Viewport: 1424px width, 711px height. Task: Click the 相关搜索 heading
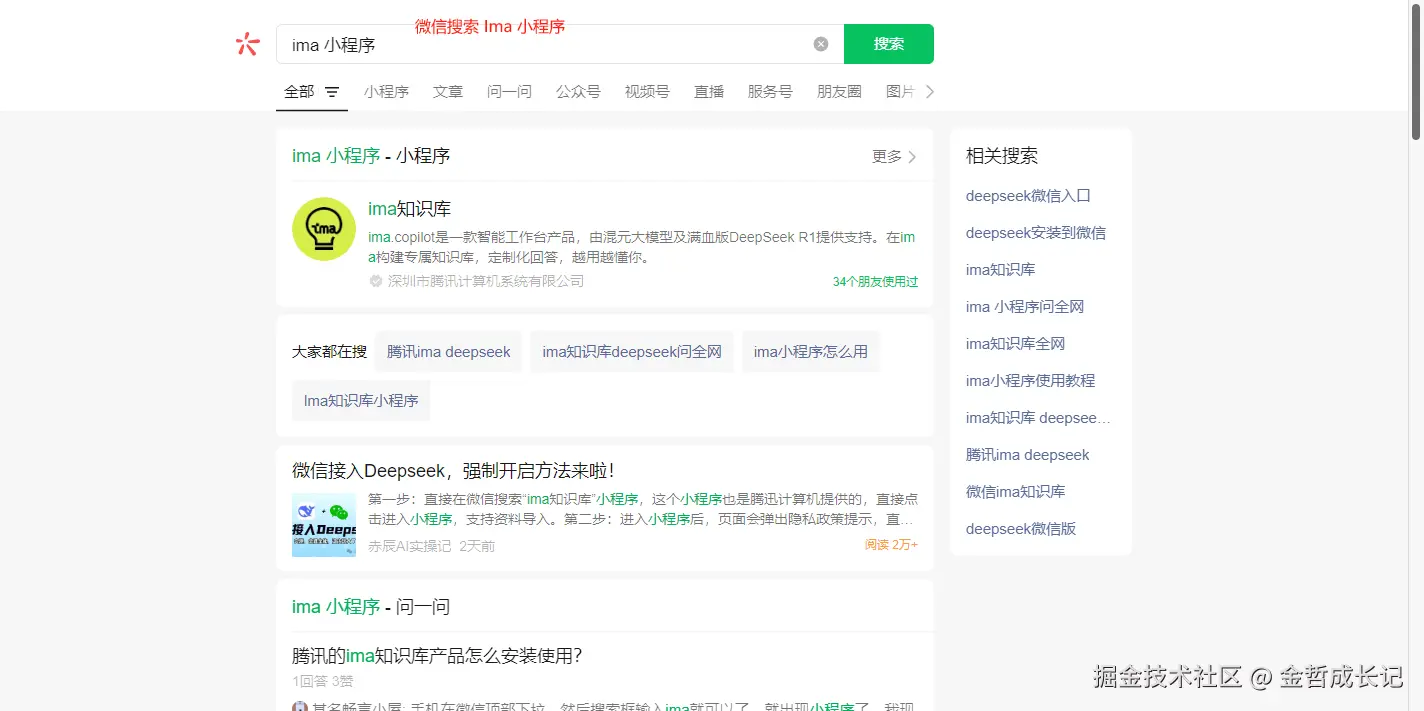tap(1002, 156)
